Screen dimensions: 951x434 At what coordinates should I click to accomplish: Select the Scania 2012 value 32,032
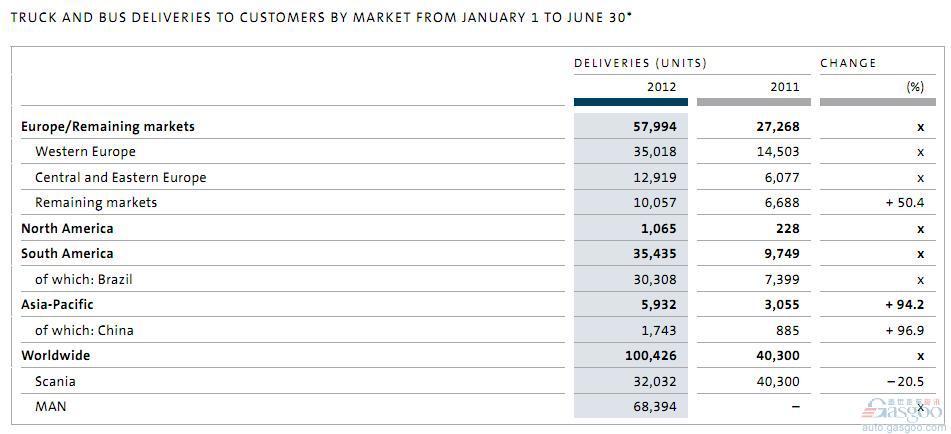tap(654, 382)
